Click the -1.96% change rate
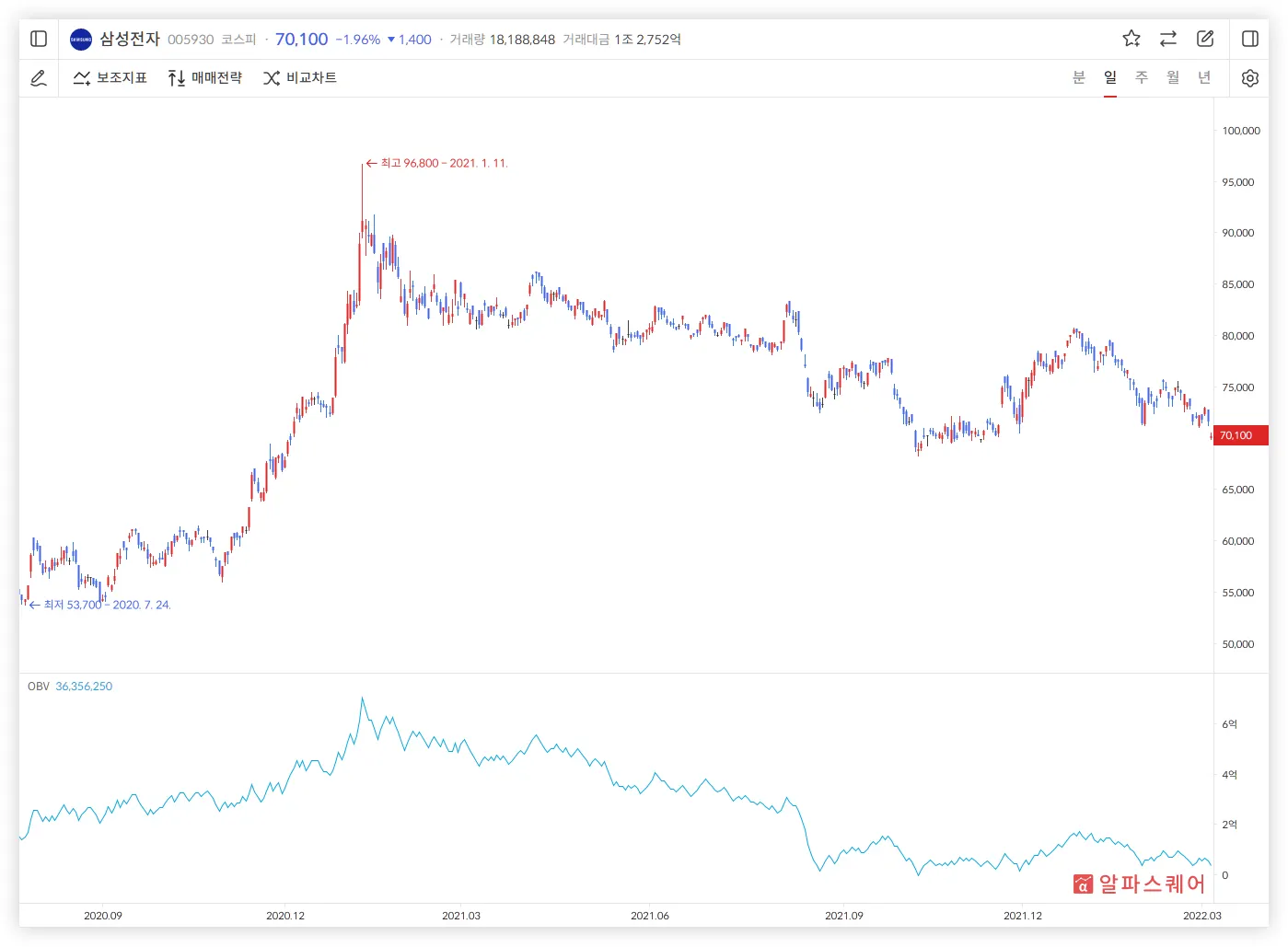Screen dimensions: 1288x947 [x=358, y=40]
